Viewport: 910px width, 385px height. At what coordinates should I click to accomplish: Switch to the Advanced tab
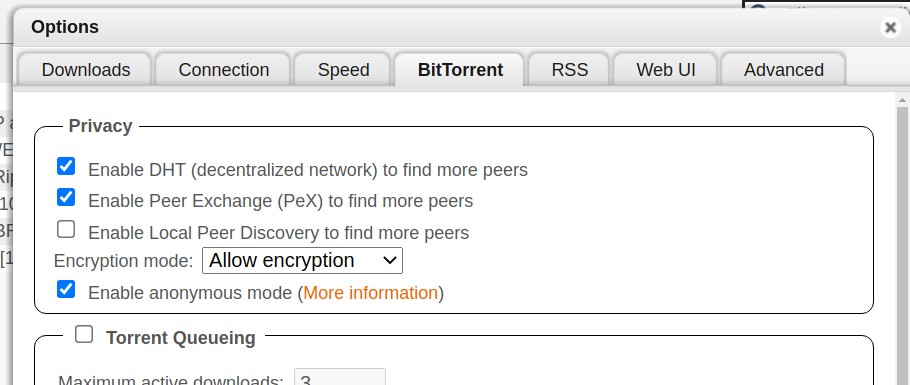click(x=783, y=70)
